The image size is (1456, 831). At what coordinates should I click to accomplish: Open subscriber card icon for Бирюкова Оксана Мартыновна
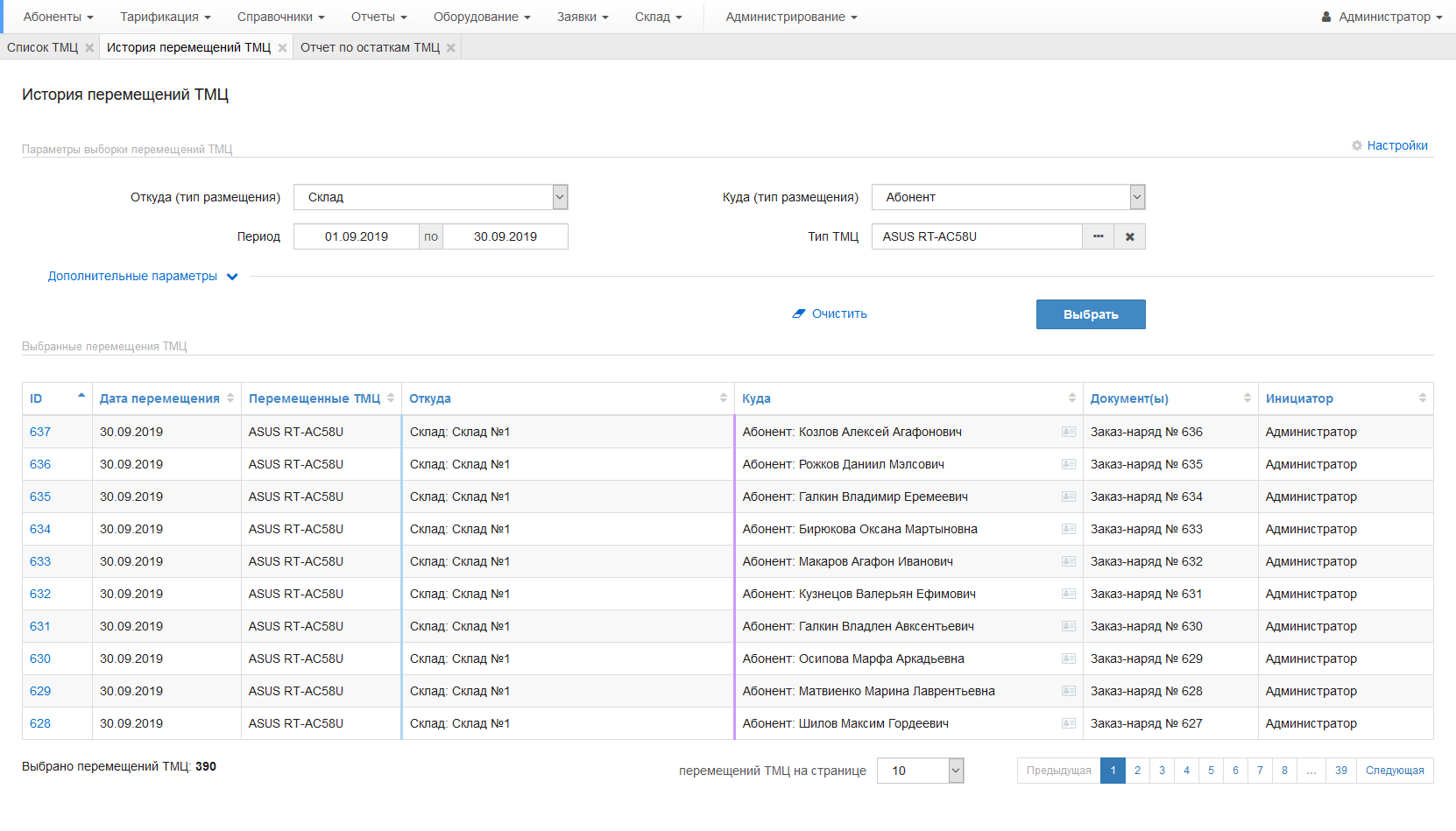[x=1069, y=529]
